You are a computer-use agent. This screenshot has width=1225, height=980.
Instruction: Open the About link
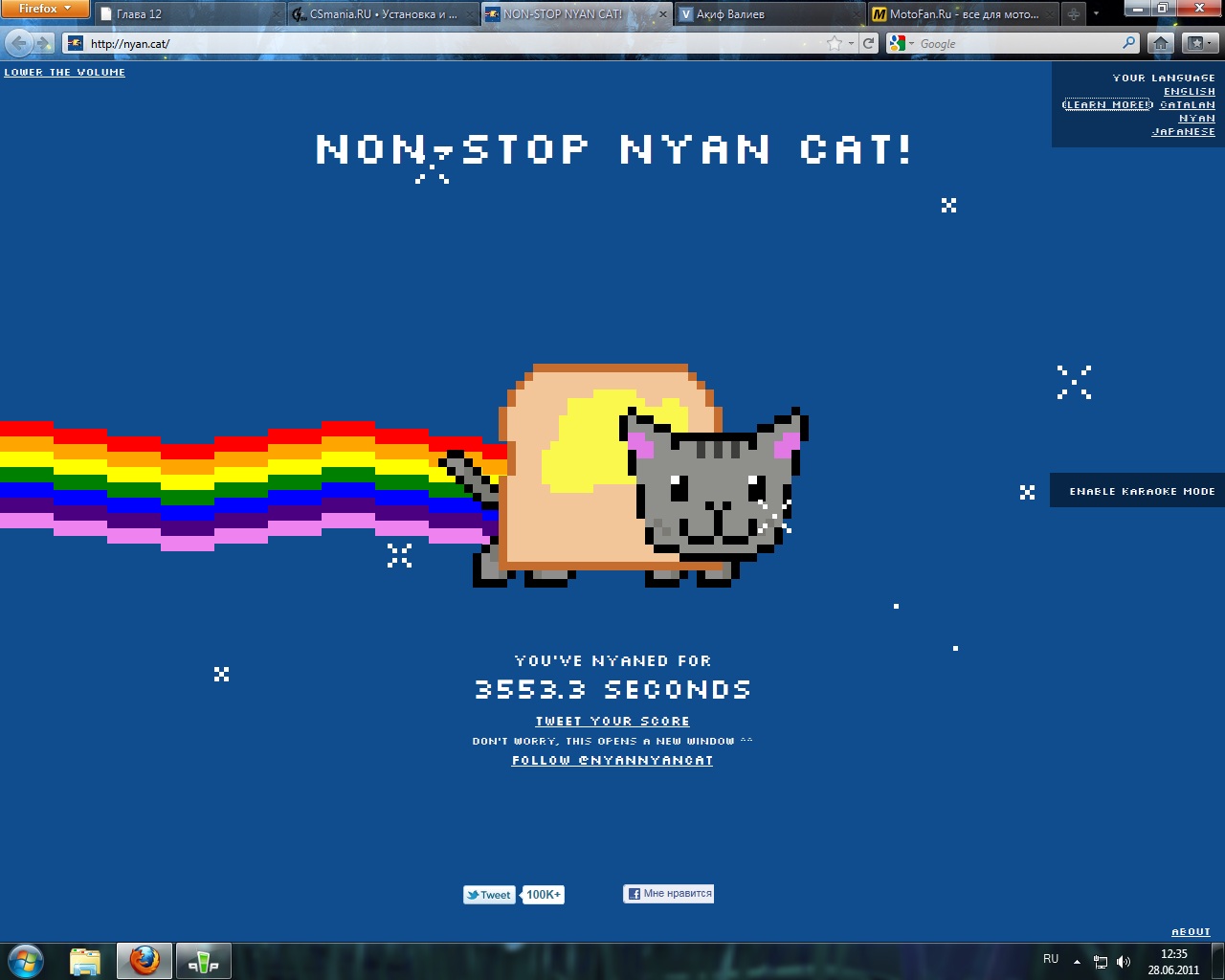pos(1192,932)
